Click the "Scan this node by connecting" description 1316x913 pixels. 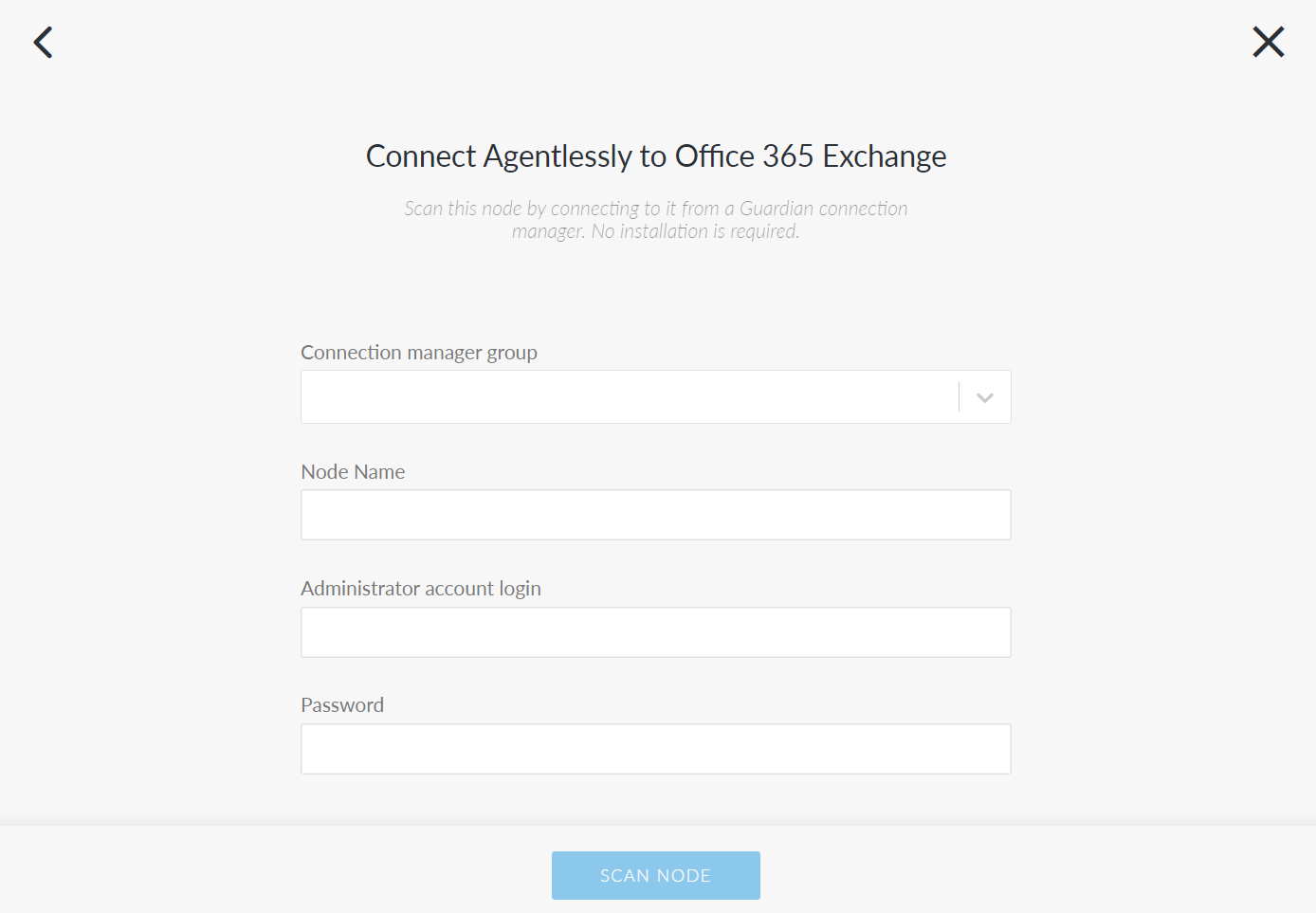pyautogui.click(x=656, y=220)
